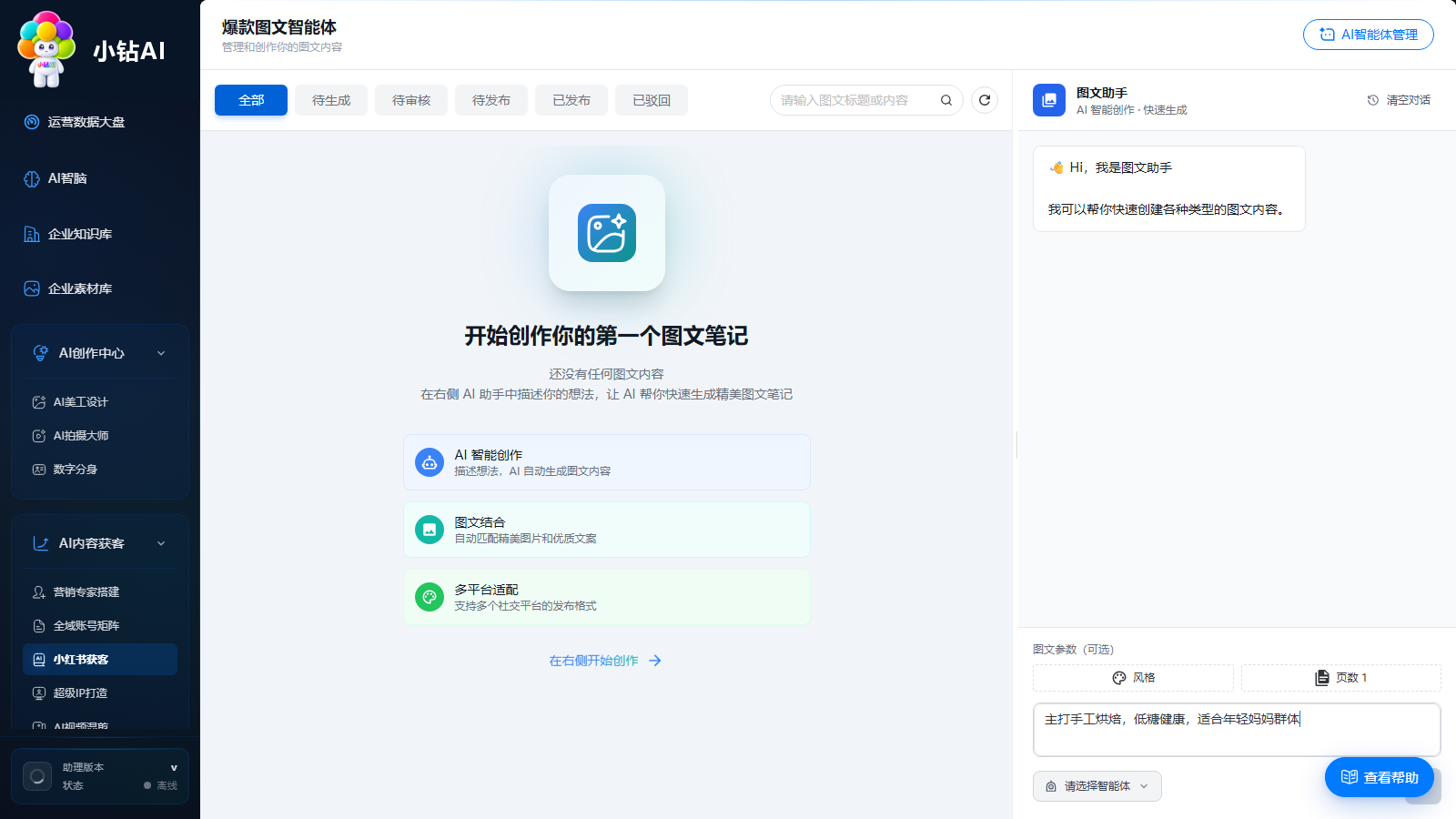Screen dimensions: 1456x819
Task: Click the 小红书获客 icon
Action: (39, 660)
